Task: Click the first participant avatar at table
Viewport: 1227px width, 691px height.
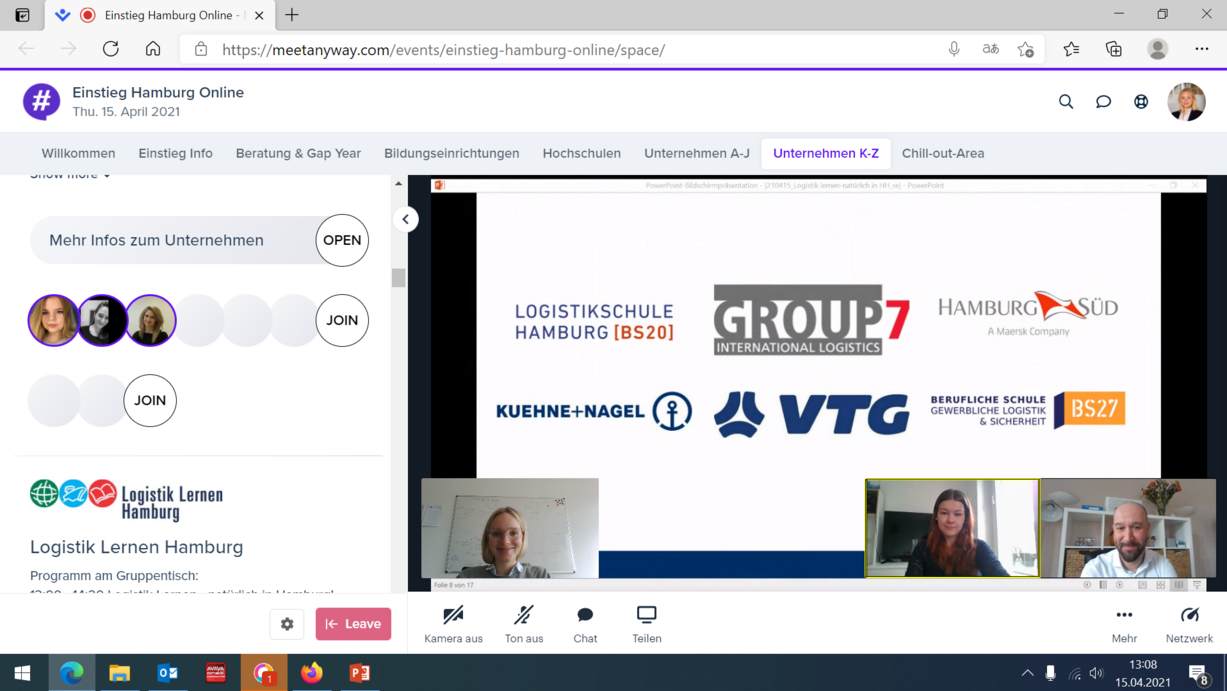Action: click(x=54, y=320)
